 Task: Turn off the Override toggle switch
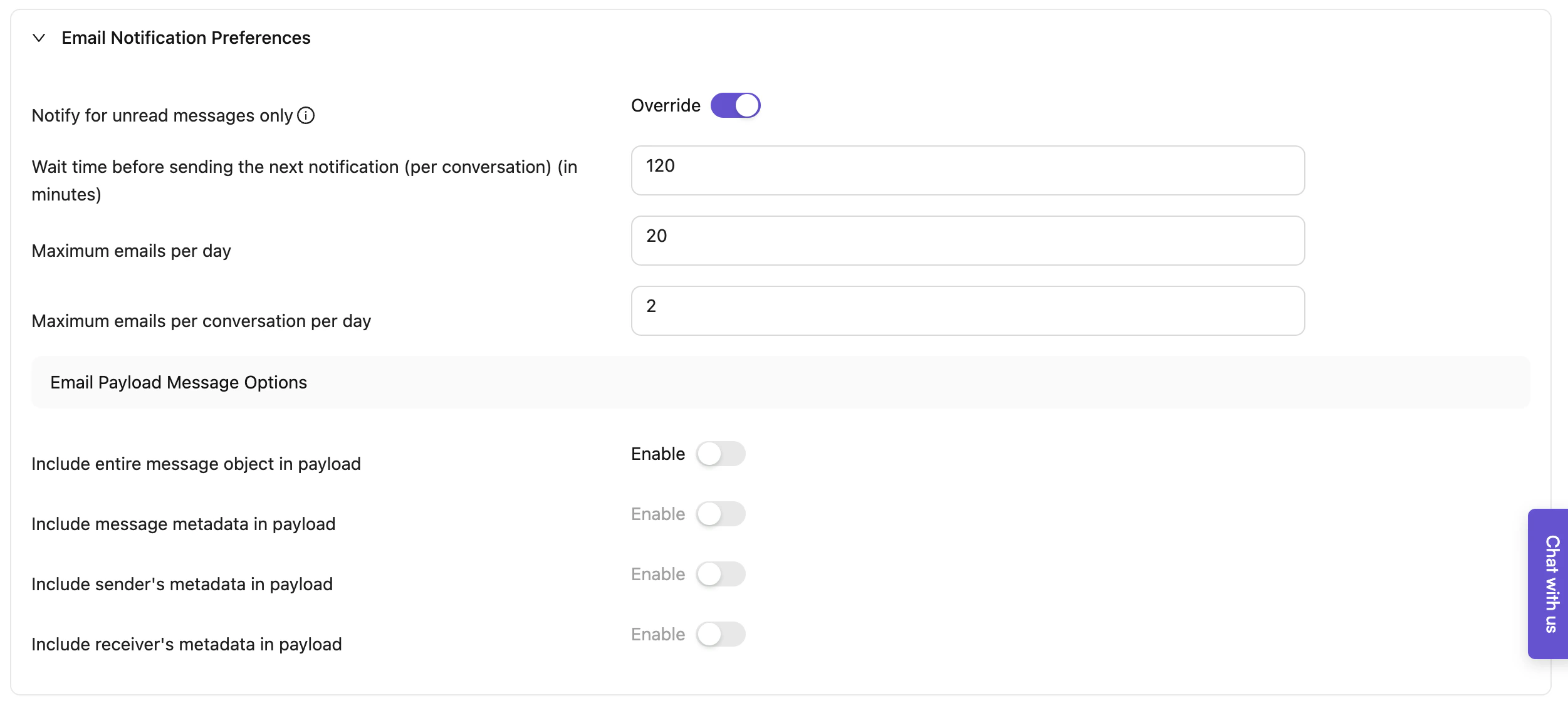pyautogui.click(x=735, y=106)
